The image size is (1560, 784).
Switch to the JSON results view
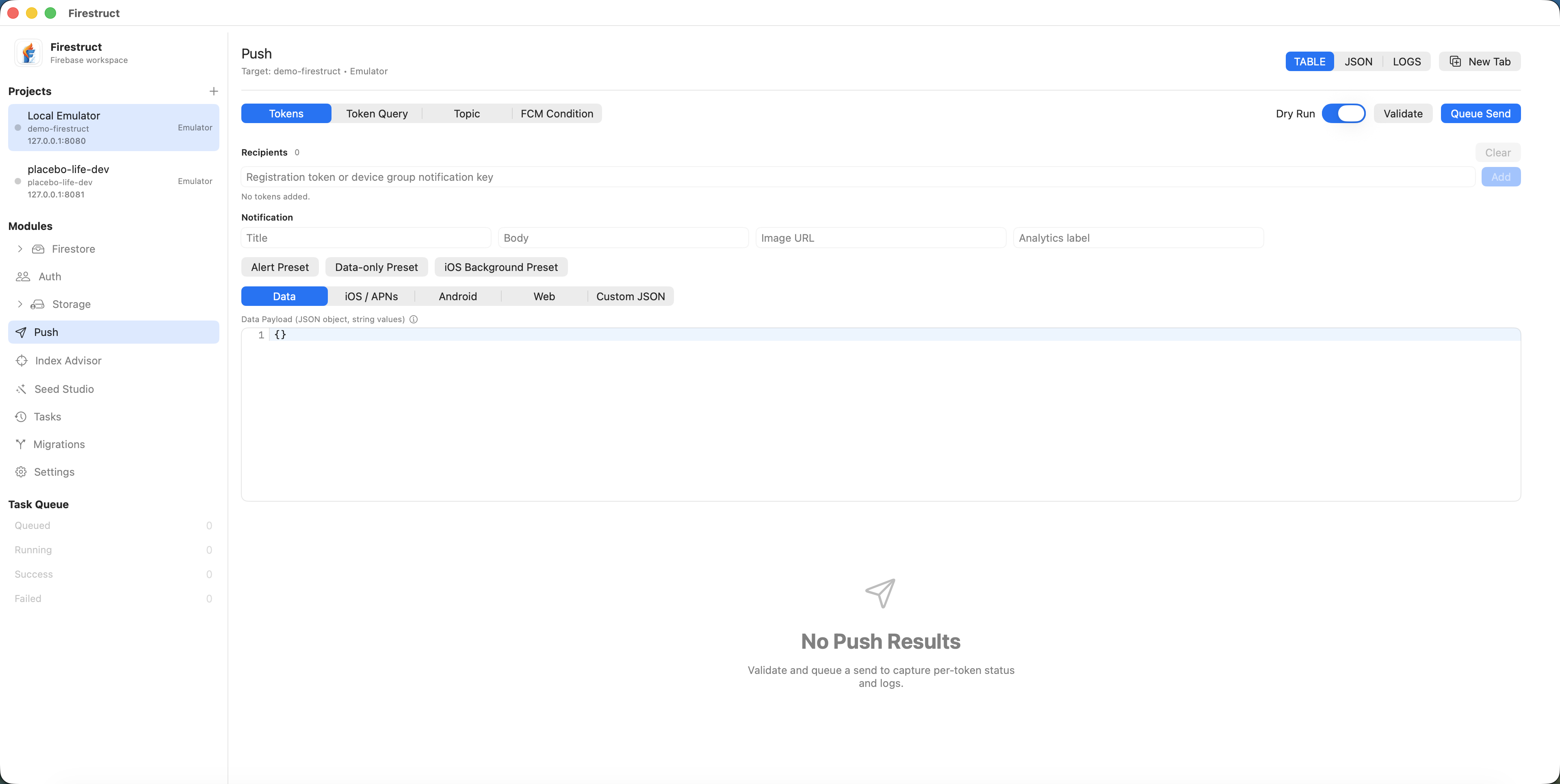point(1359,61)
